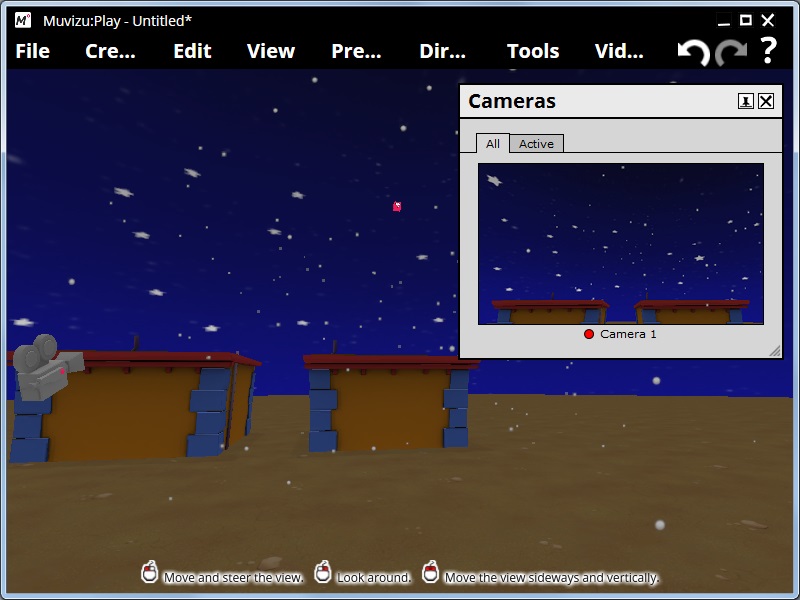The image size is (800, 600).
Task: Close the Cameras panel
Action: click(x=766, y=101)
